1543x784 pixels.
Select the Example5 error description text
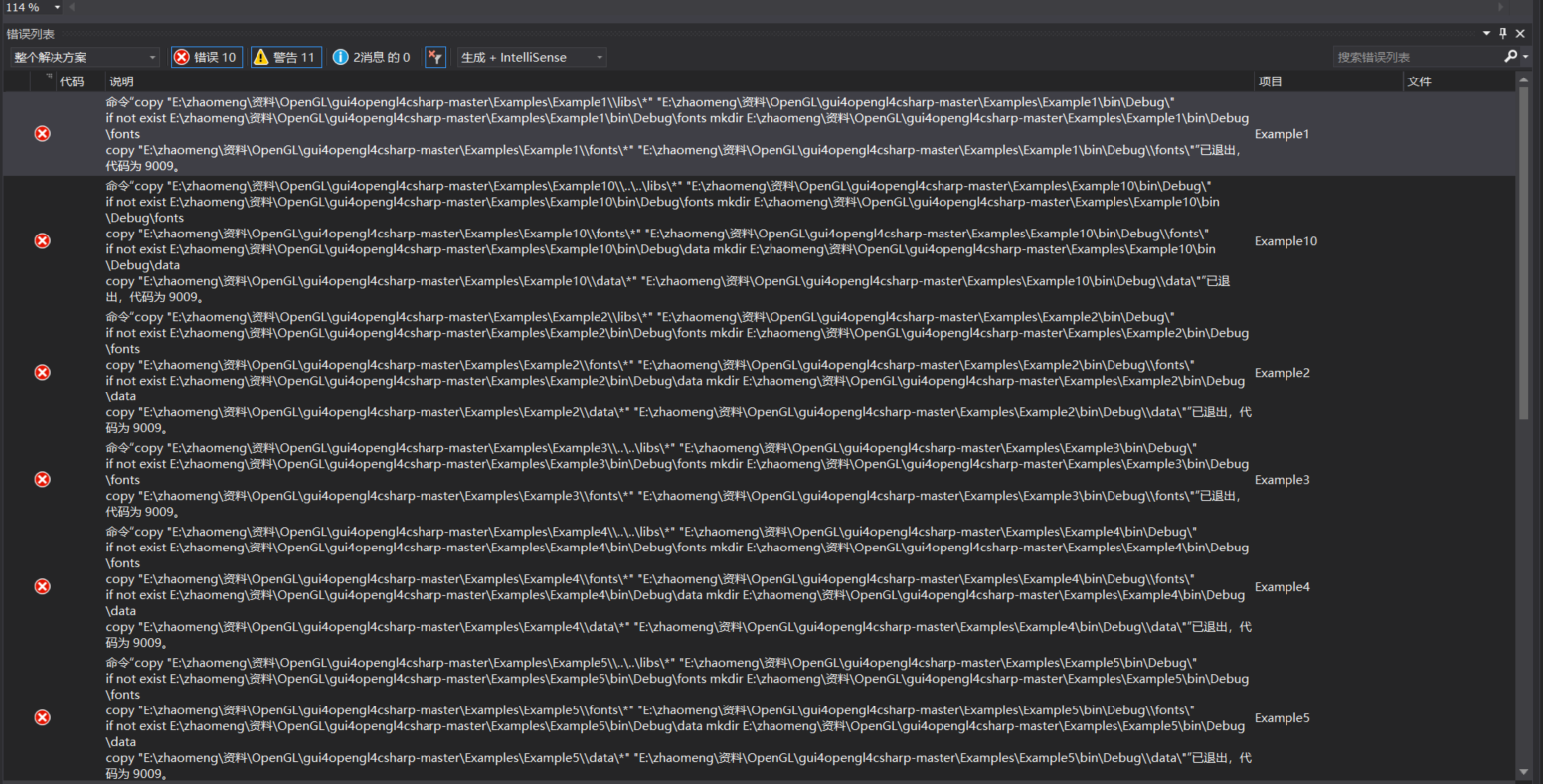[678, 718]
